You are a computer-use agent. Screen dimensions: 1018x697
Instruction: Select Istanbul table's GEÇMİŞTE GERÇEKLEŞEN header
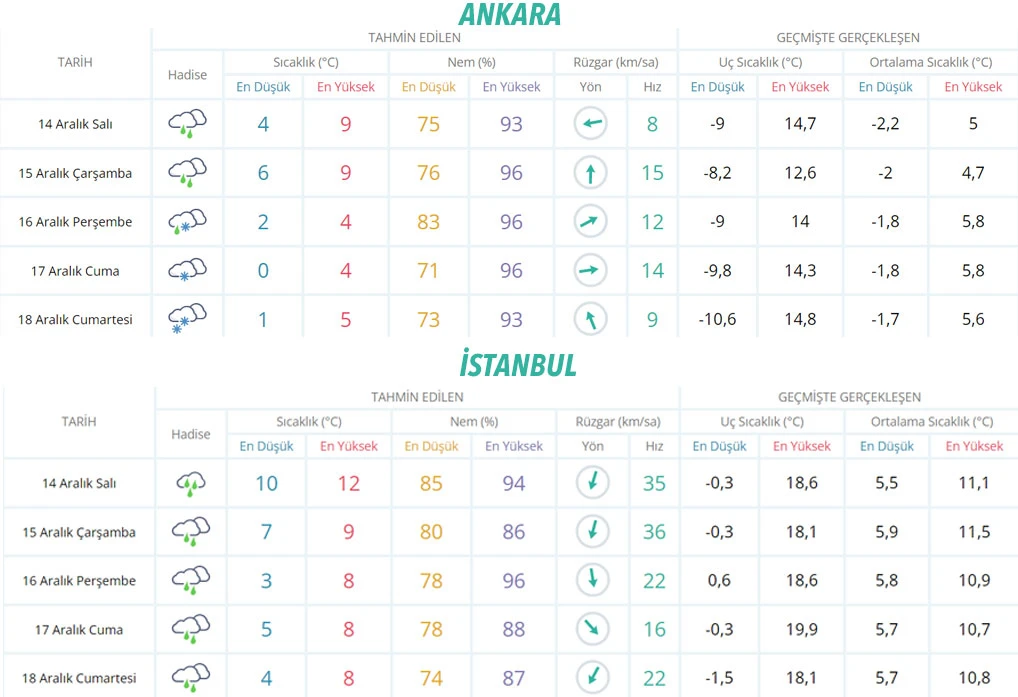tap(849, 397)
